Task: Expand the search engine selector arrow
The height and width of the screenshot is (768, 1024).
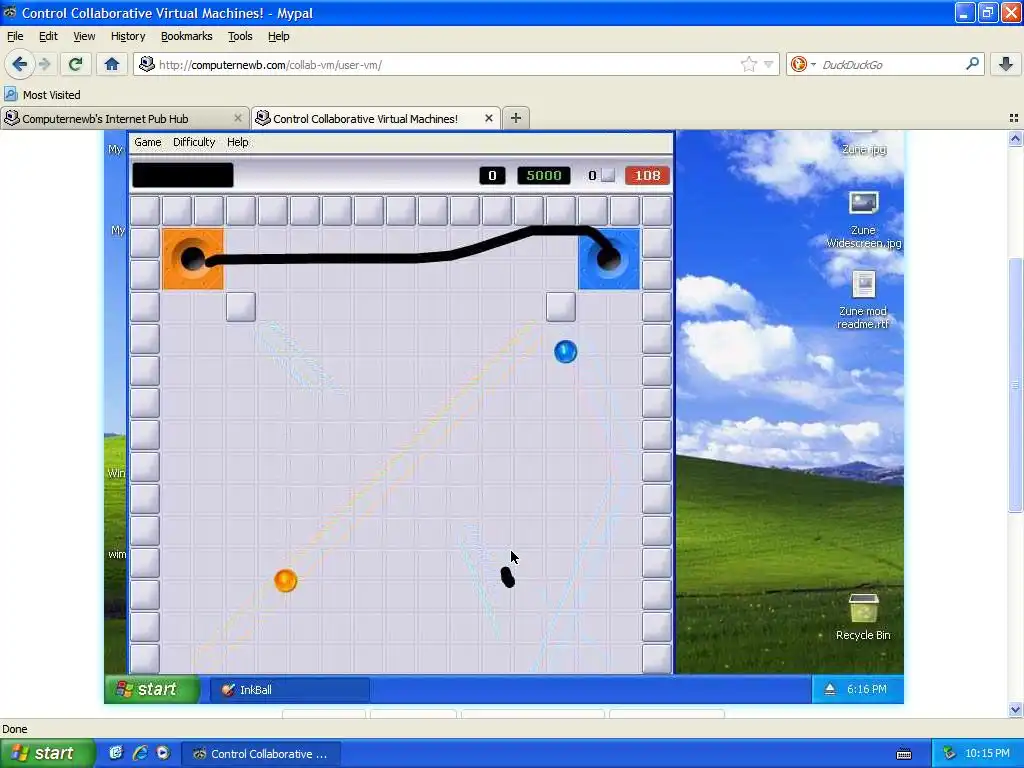Action: click(x=813, y=65)
